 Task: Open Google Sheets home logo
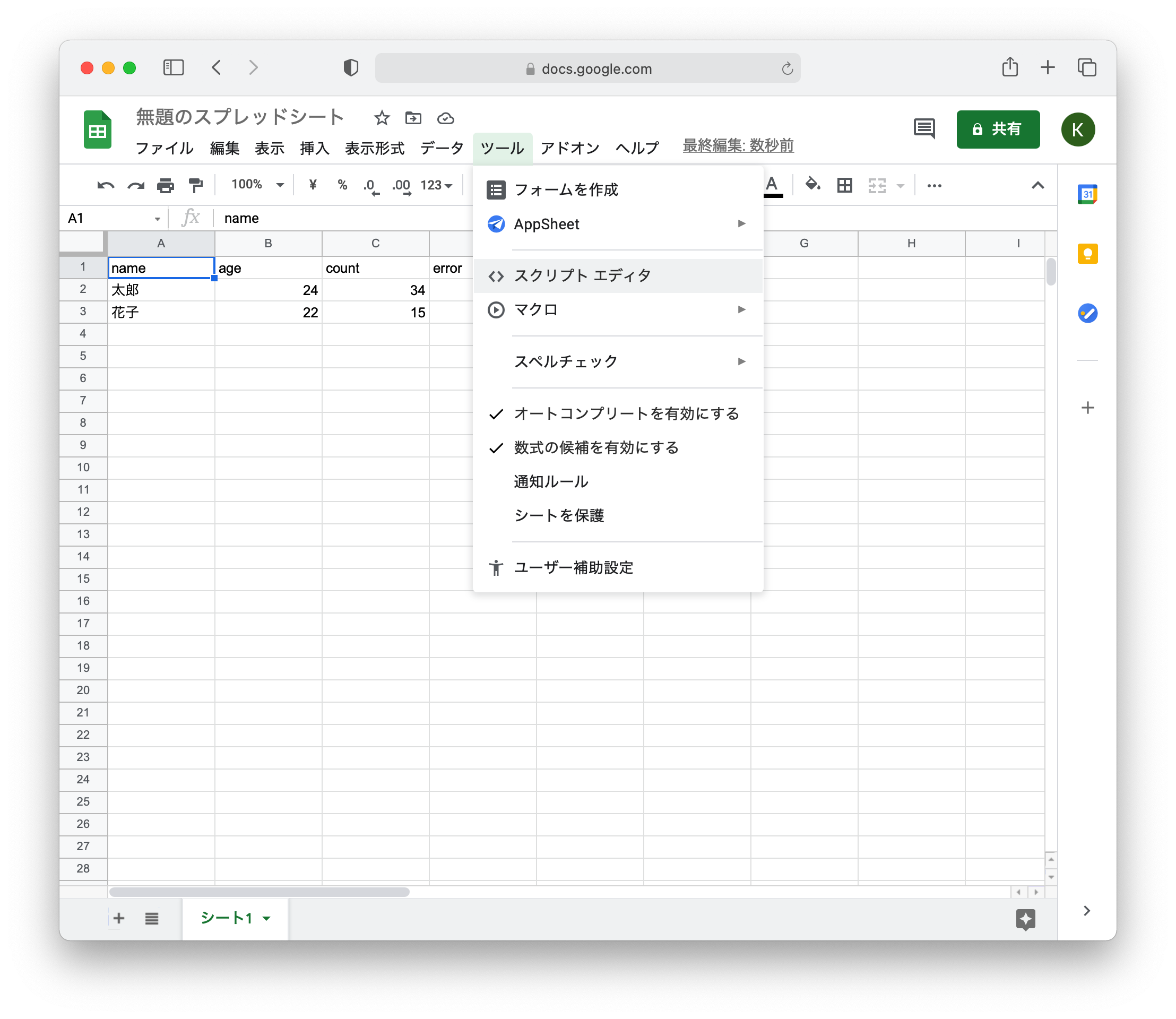(98, 129)
